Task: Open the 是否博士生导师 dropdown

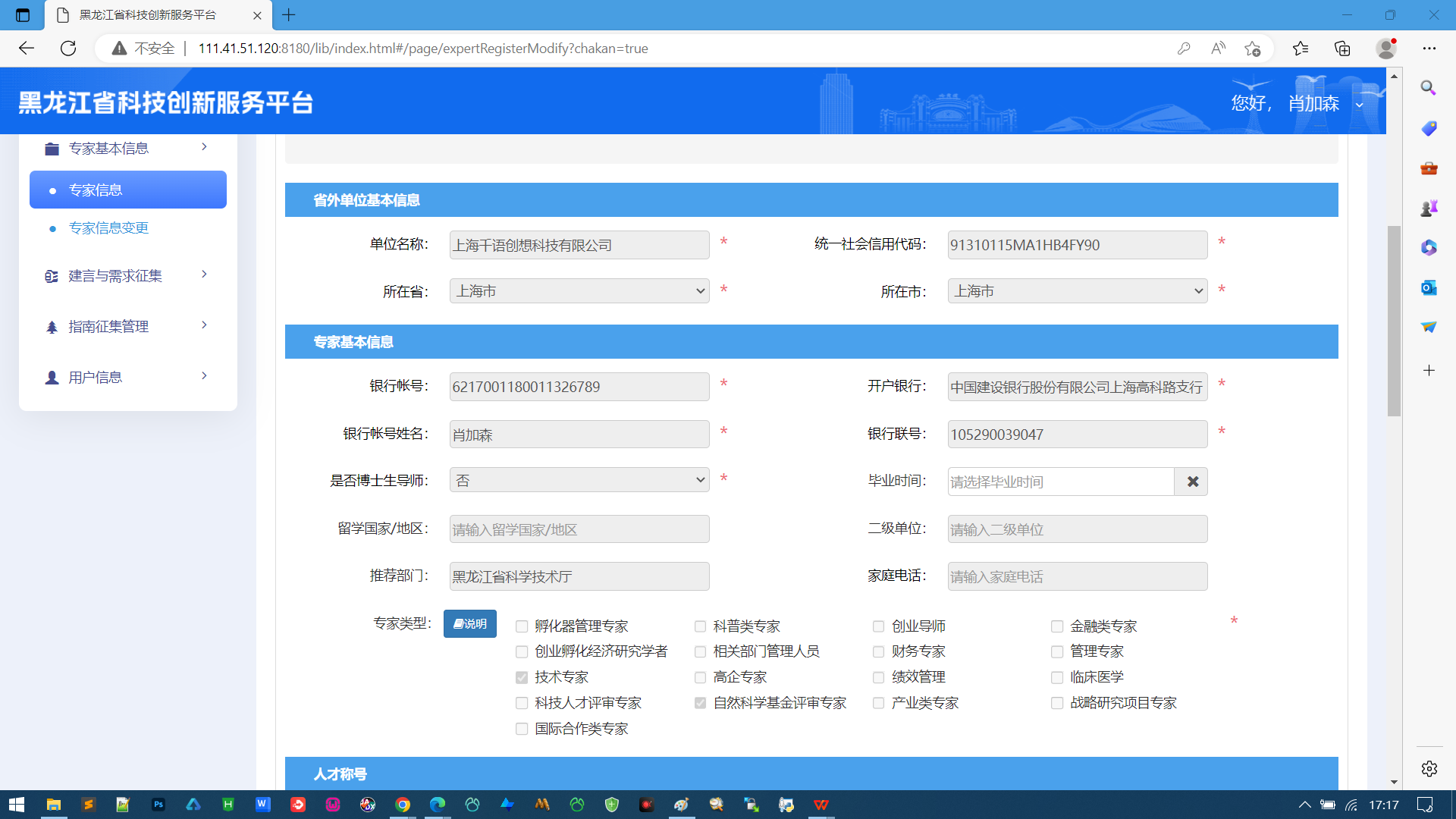Action: pos(579,480)
